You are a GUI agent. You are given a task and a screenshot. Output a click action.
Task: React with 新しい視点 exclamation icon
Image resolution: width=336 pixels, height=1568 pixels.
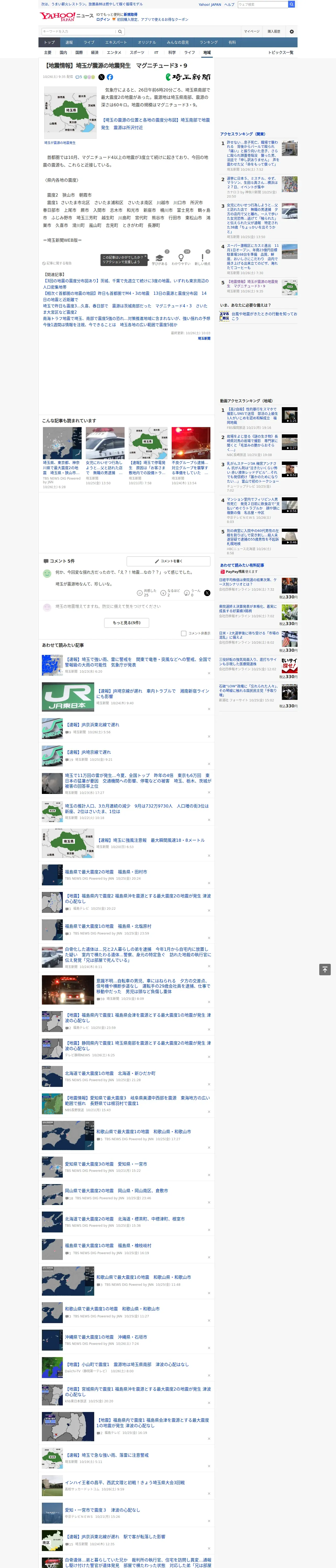coord(203,257)
